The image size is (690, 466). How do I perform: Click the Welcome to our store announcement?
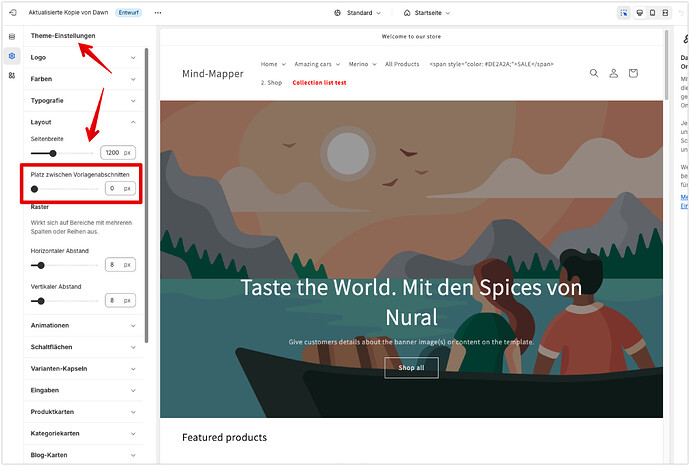click(x=411, y=37)
